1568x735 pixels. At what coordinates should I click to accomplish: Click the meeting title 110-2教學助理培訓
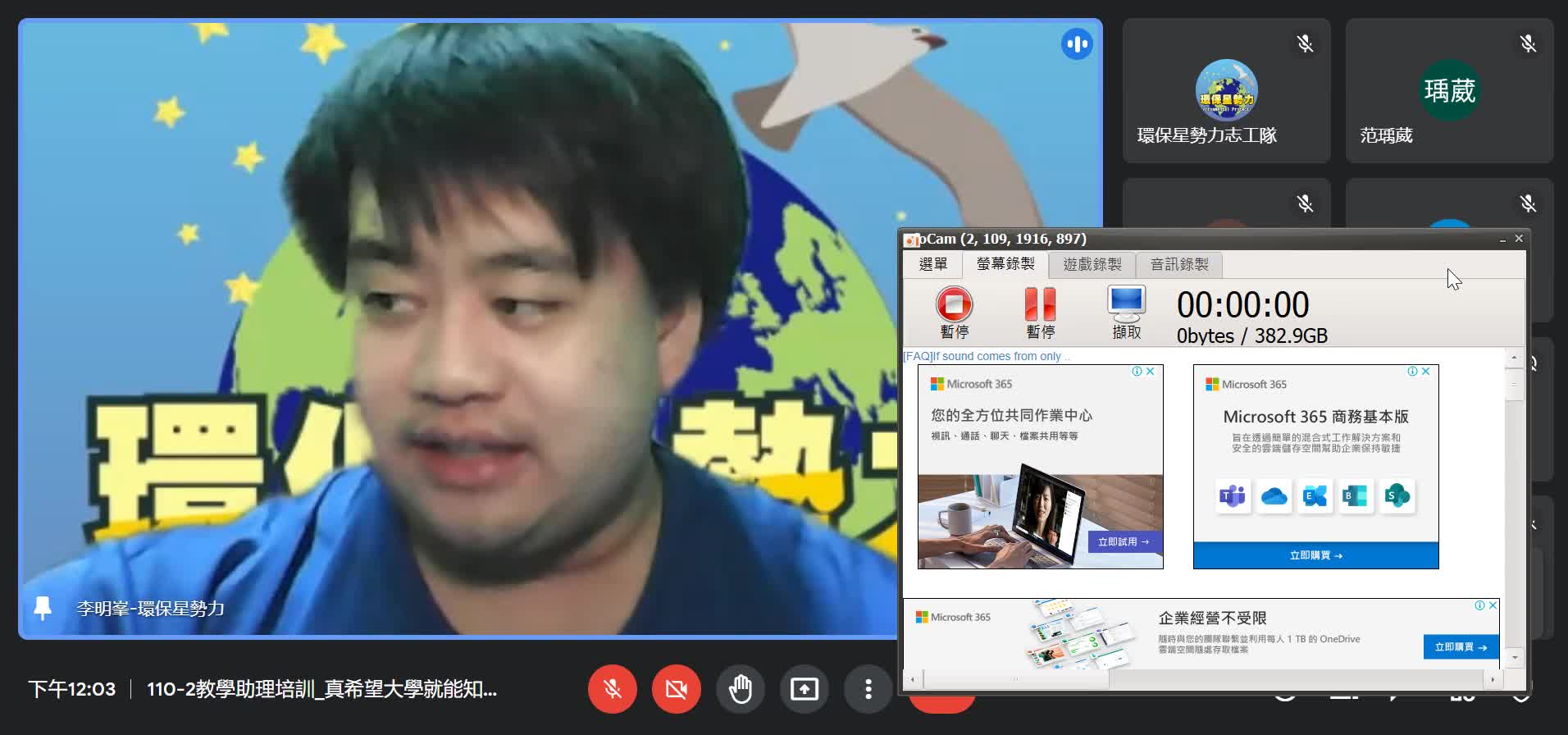click(x=321, y=689)
